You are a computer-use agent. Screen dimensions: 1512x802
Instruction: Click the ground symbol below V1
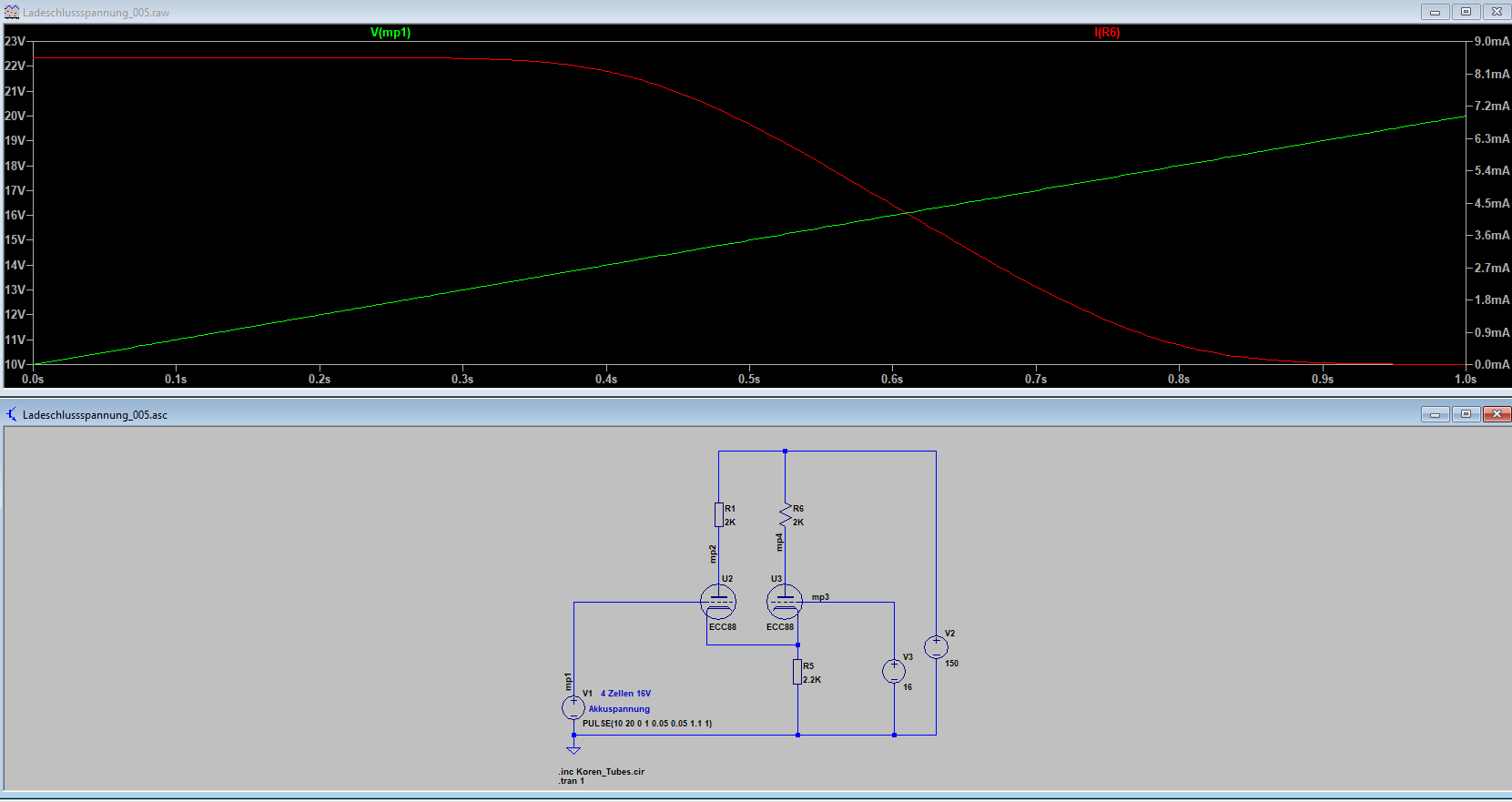click(573, 749)
